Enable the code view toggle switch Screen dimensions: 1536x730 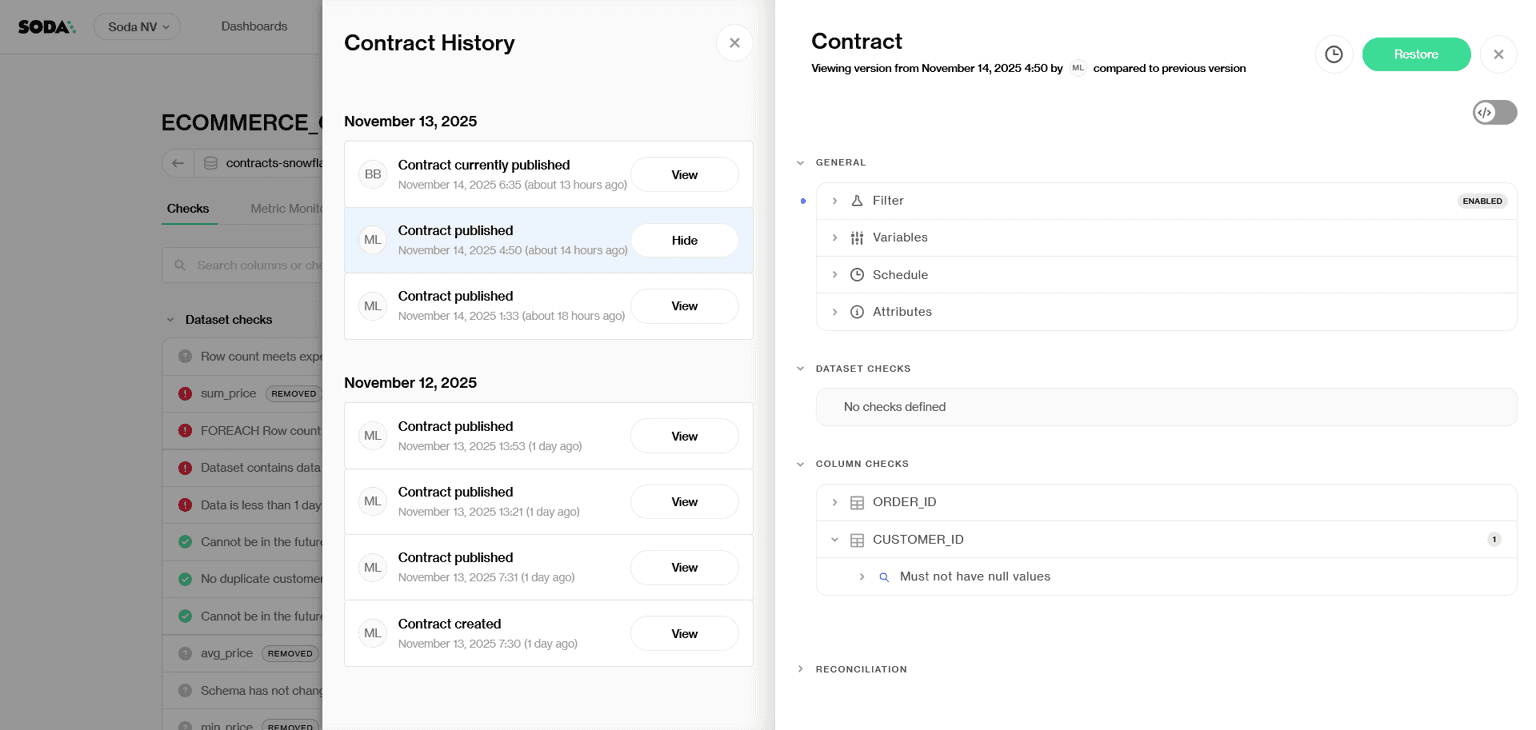pyautogui.click(x=1494, y=112)
